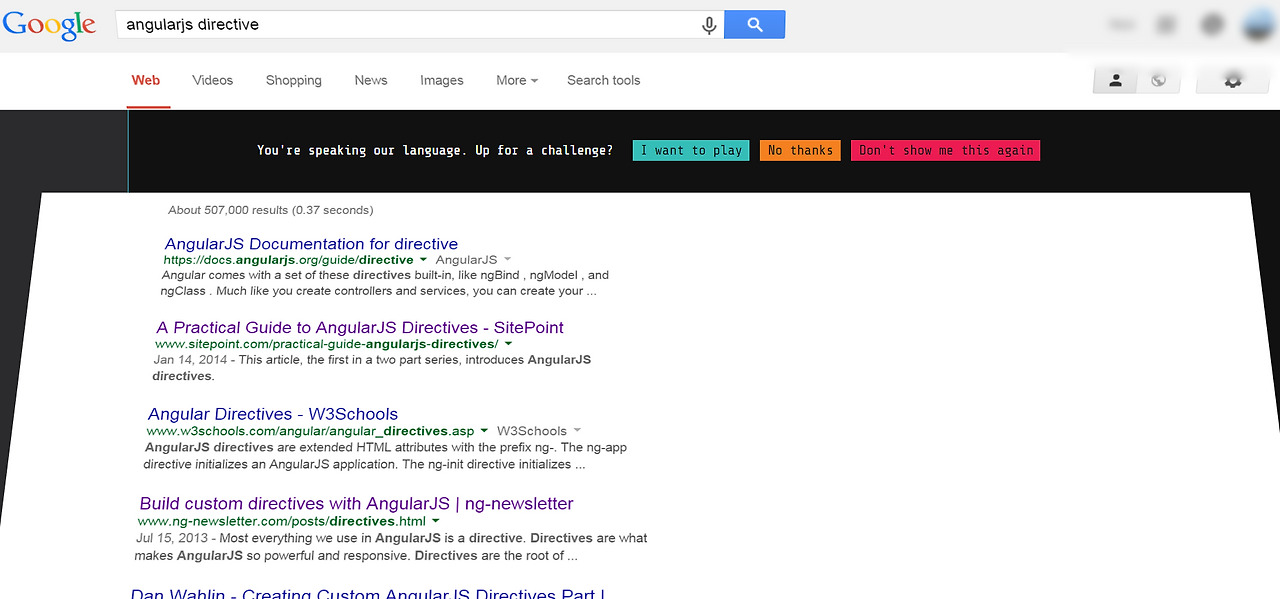Click the w3schools.com angular_directives.asp URL
Viewport: 1280px width, 599px height.
311,431
